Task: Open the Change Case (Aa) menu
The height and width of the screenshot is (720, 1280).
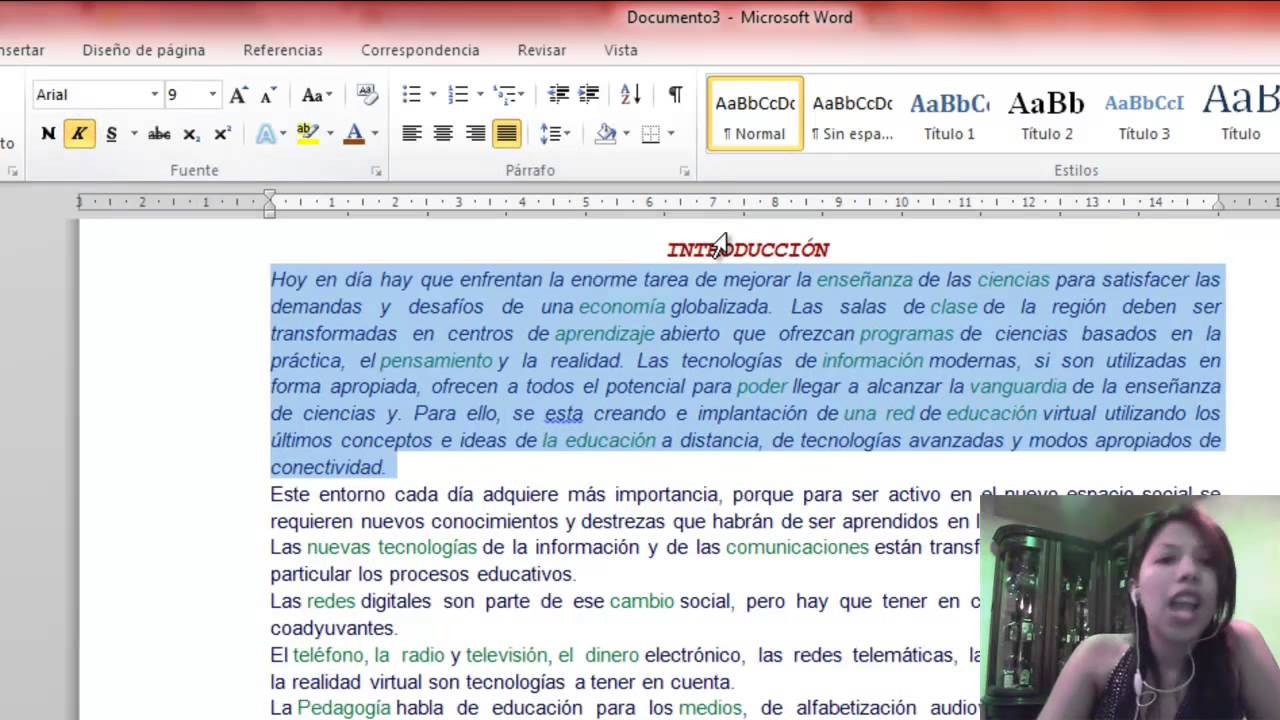Action: [x=316, y=95]
